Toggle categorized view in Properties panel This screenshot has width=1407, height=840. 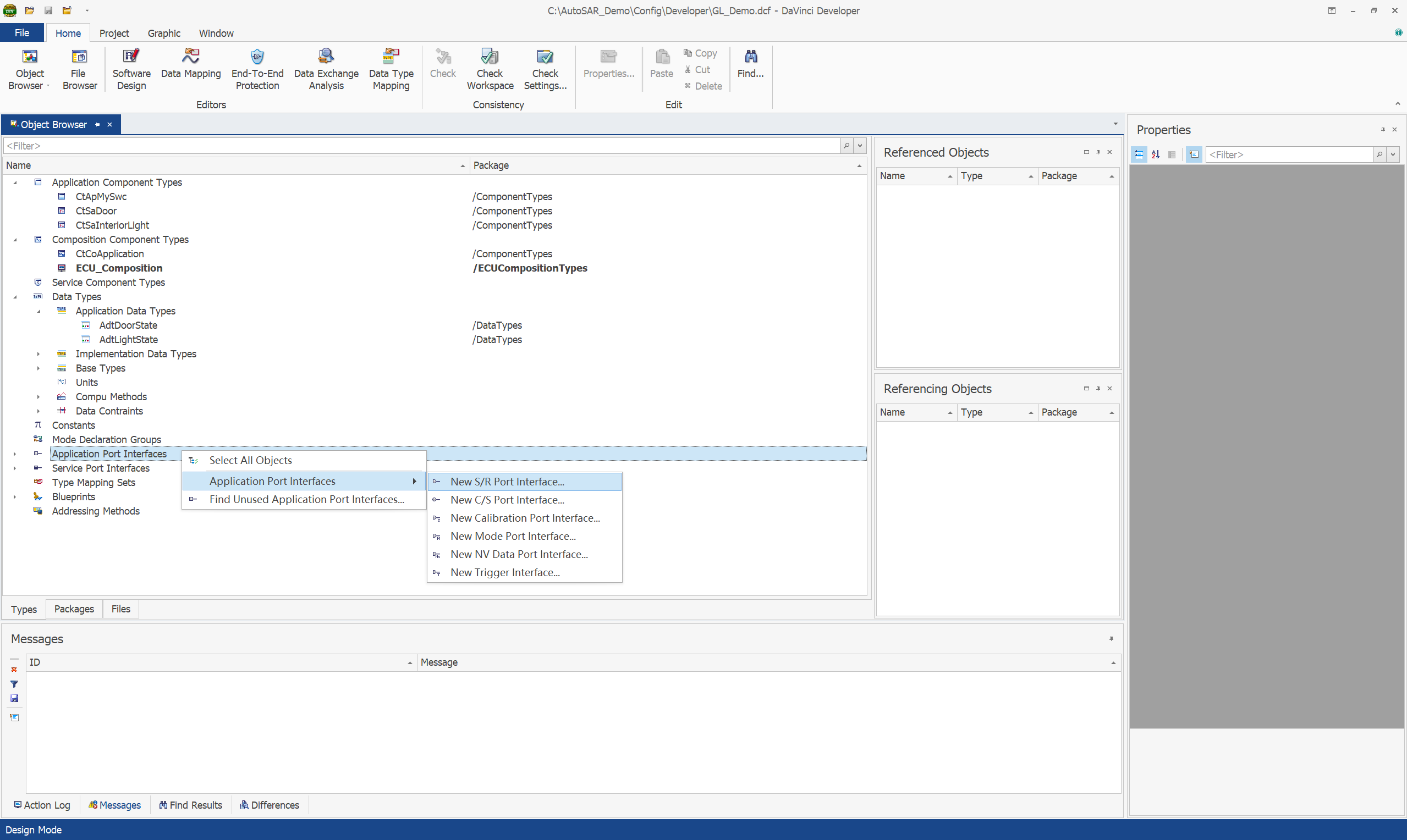1139,154
